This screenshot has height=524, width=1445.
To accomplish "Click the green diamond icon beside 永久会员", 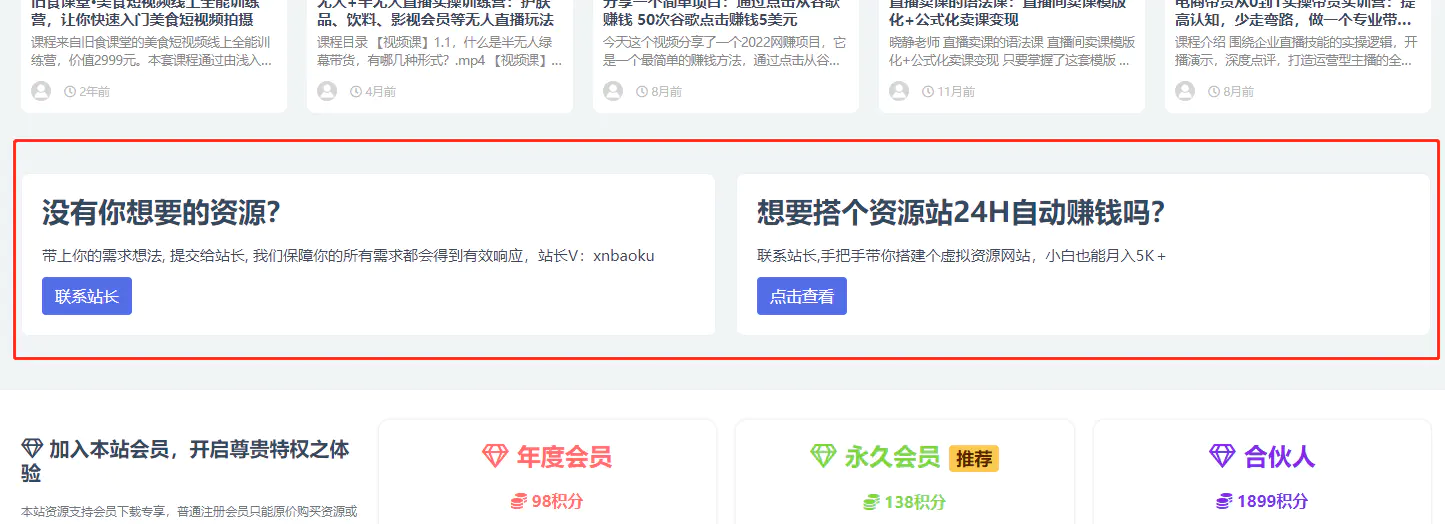I will tap(823, 456).
